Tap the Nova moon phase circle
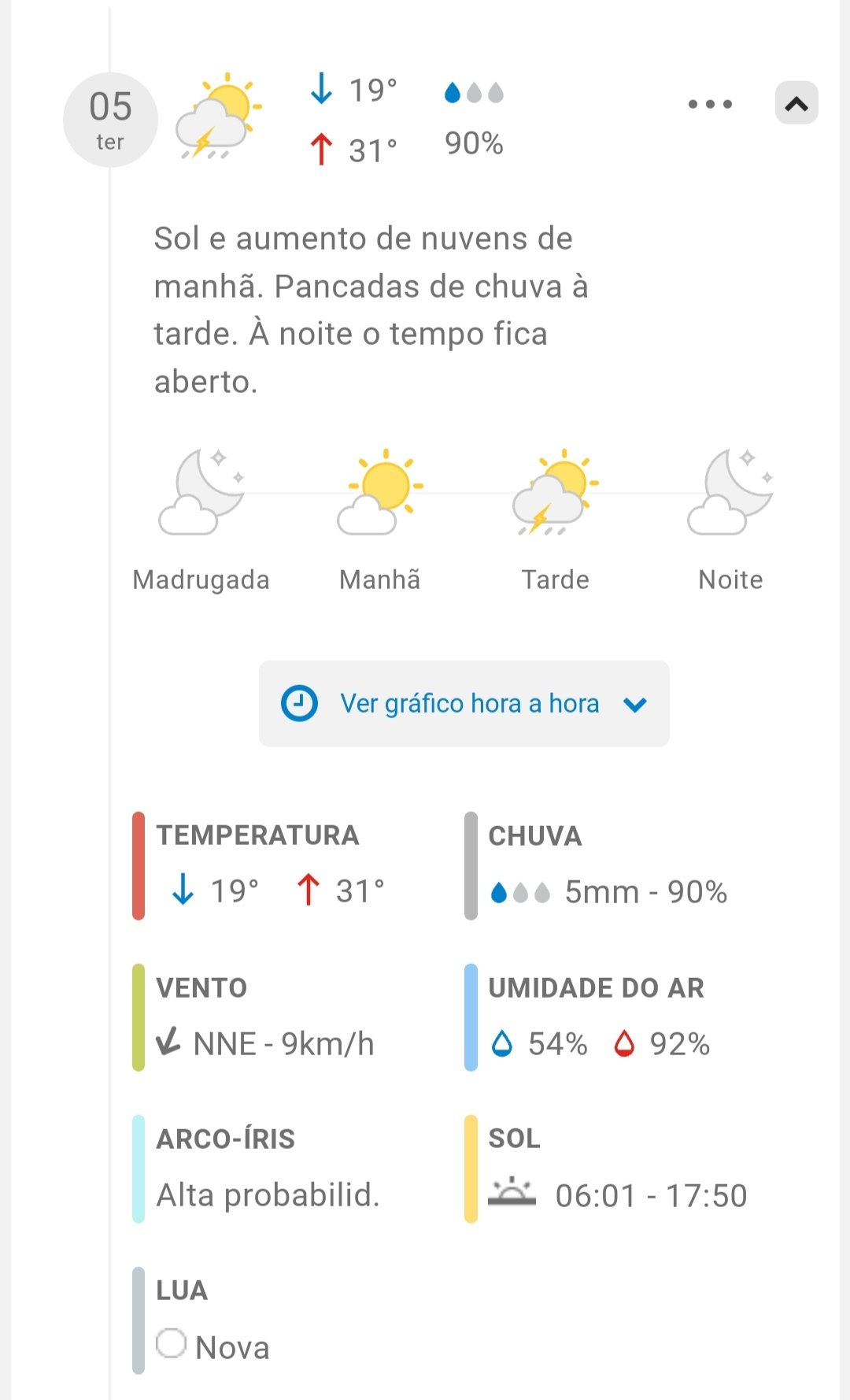 (171, 1344)
